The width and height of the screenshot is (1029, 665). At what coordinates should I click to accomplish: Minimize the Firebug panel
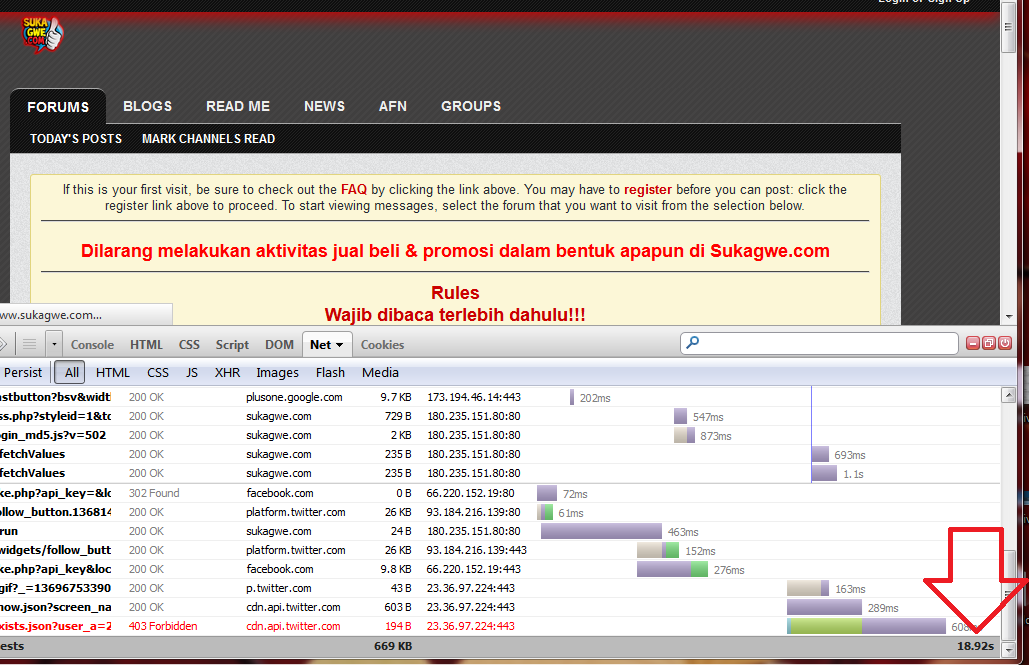point(973,343)
